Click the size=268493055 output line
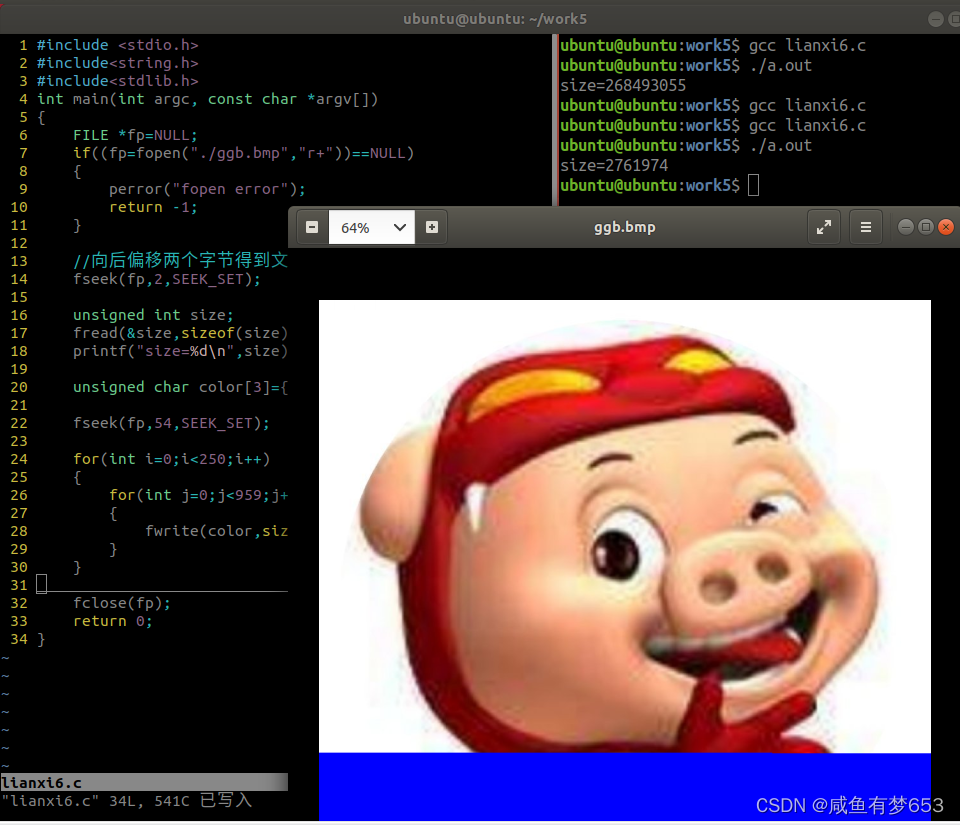The width and height of the screenshot is (960, 825). 623,85
